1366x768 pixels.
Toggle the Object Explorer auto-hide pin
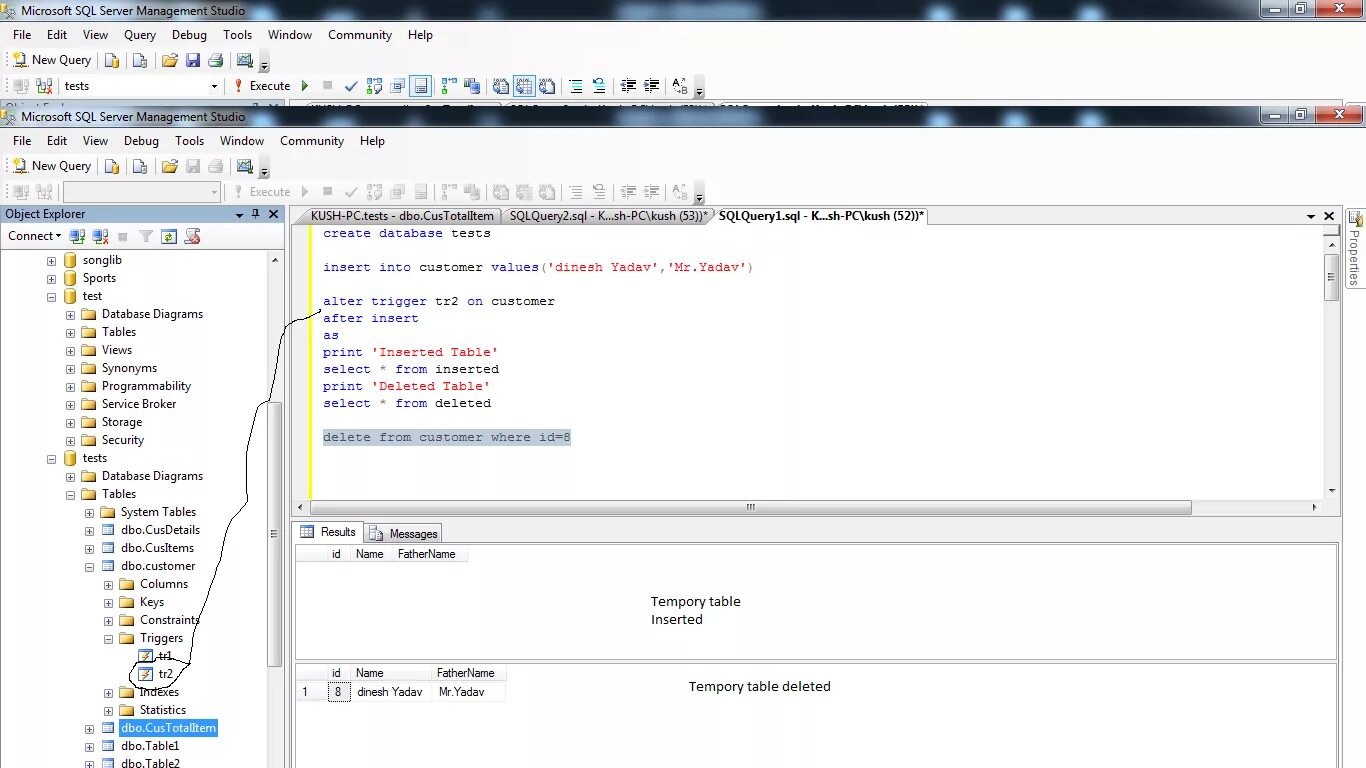tap(256, 214)
